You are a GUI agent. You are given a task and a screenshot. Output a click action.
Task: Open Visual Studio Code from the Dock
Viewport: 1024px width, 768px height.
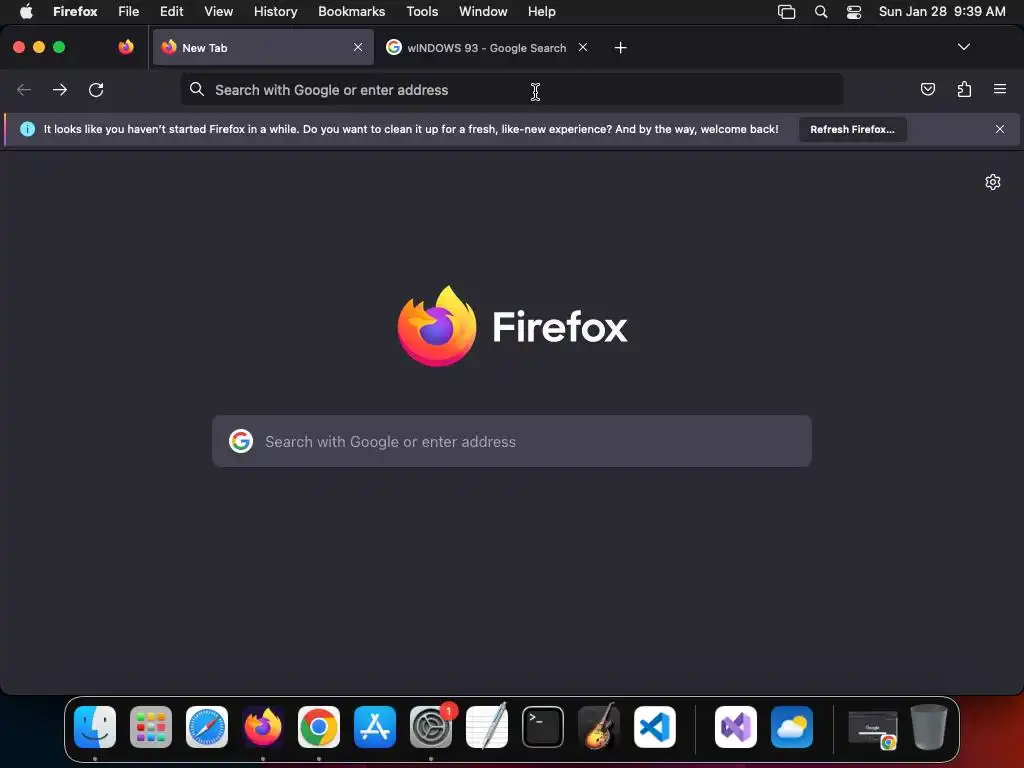pos(655,727)
